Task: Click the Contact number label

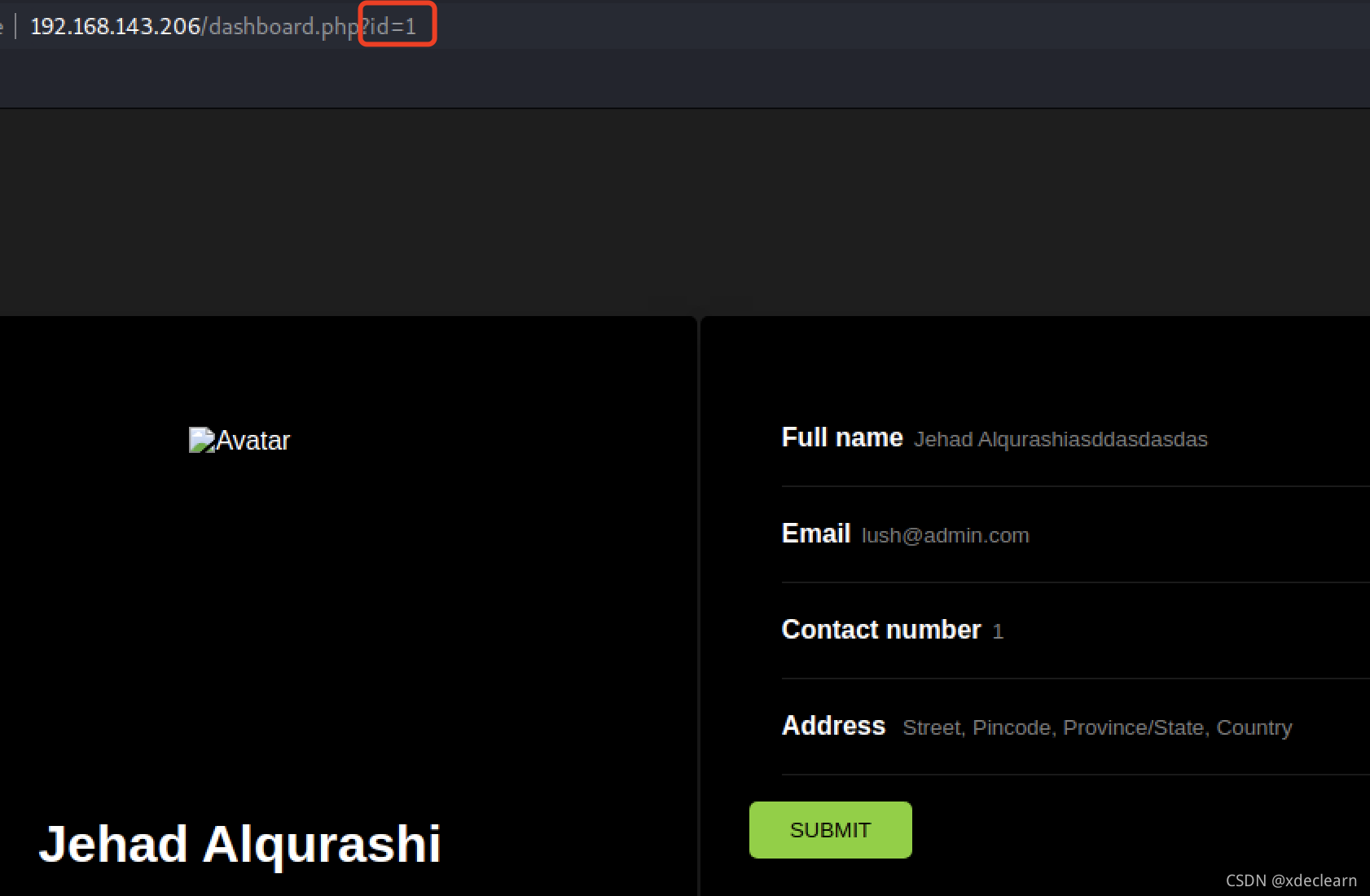Action: click(x=881, y=630)
